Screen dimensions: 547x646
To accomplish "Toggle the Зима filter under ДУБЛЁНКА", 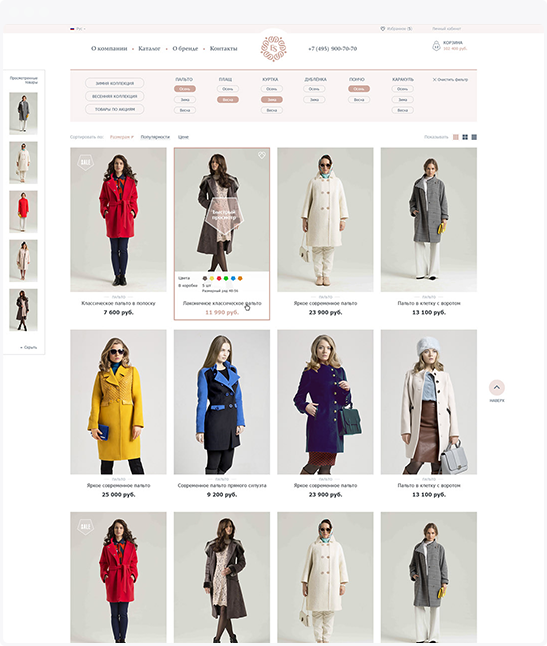I will [314, 100].
